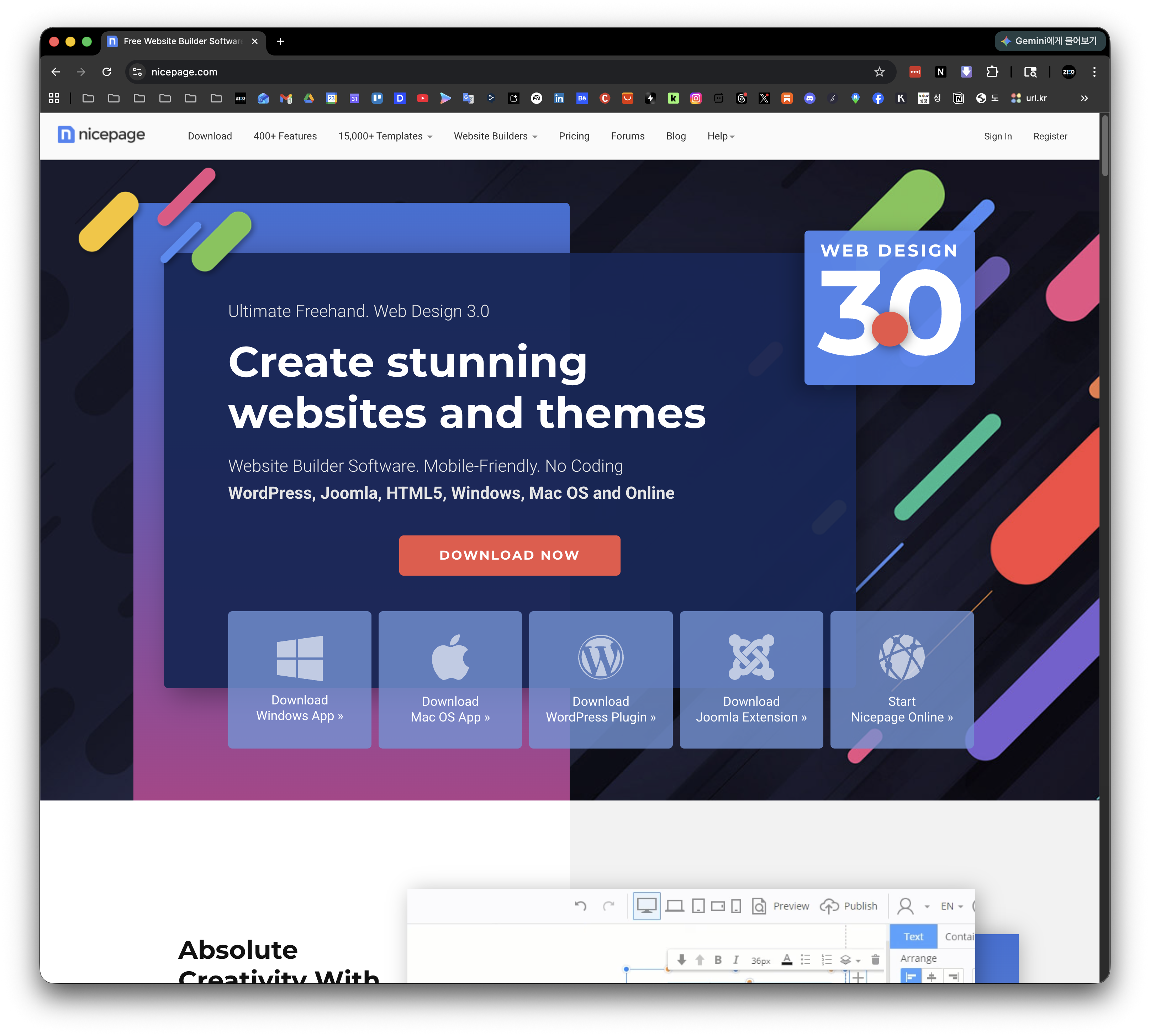The image size is (1150, 1036).
Task: Open the Trello bookmark
Action: 377,99
